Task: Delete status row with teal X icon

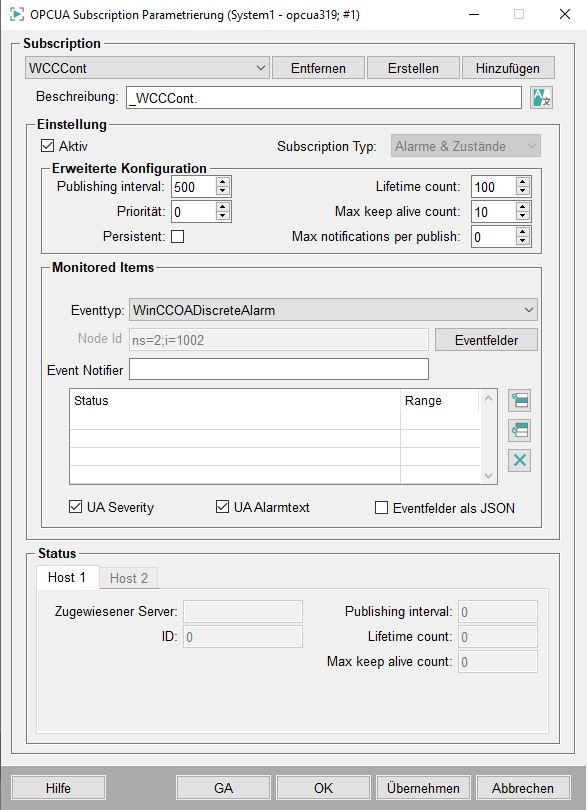Action: [519, 460]
